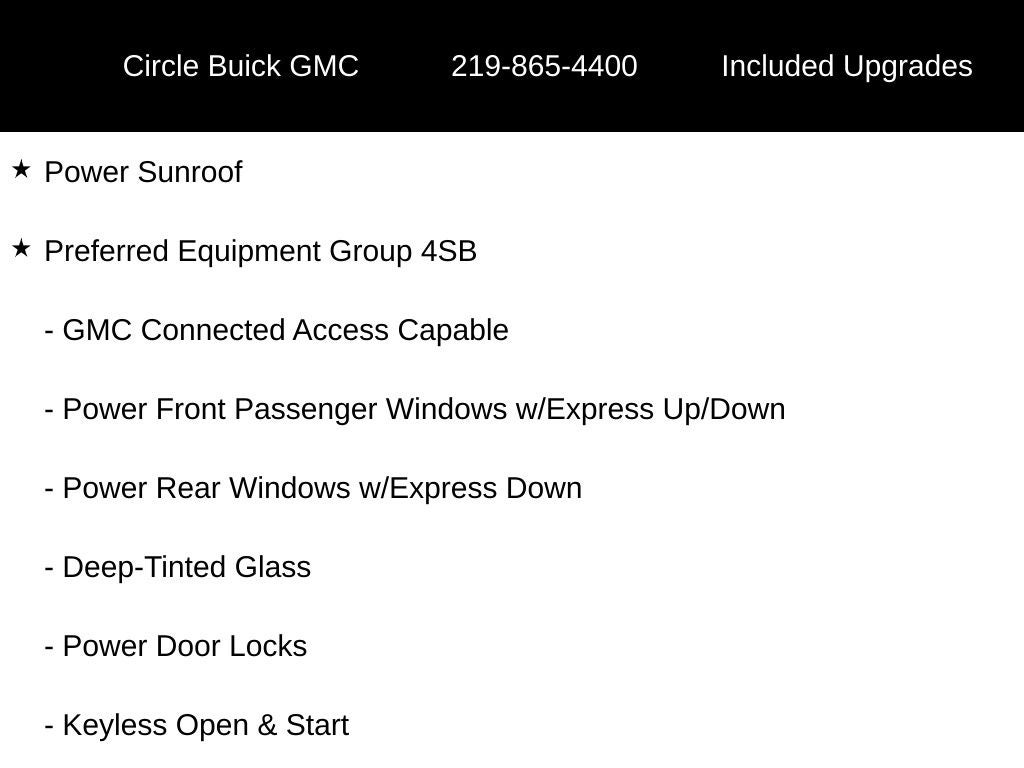Select the Included Upgrades heading
Image resolution: width=1024 pixels, height=768 pixels.
[846, 66]
